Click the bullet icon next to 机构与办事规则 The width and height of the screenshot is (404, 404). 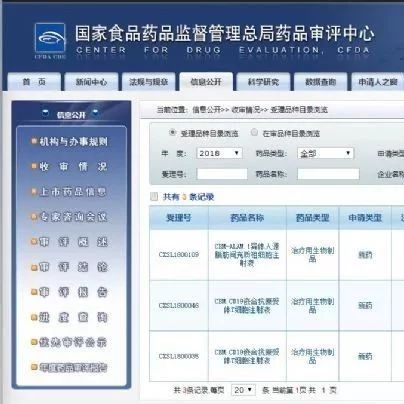click(34, 141)
